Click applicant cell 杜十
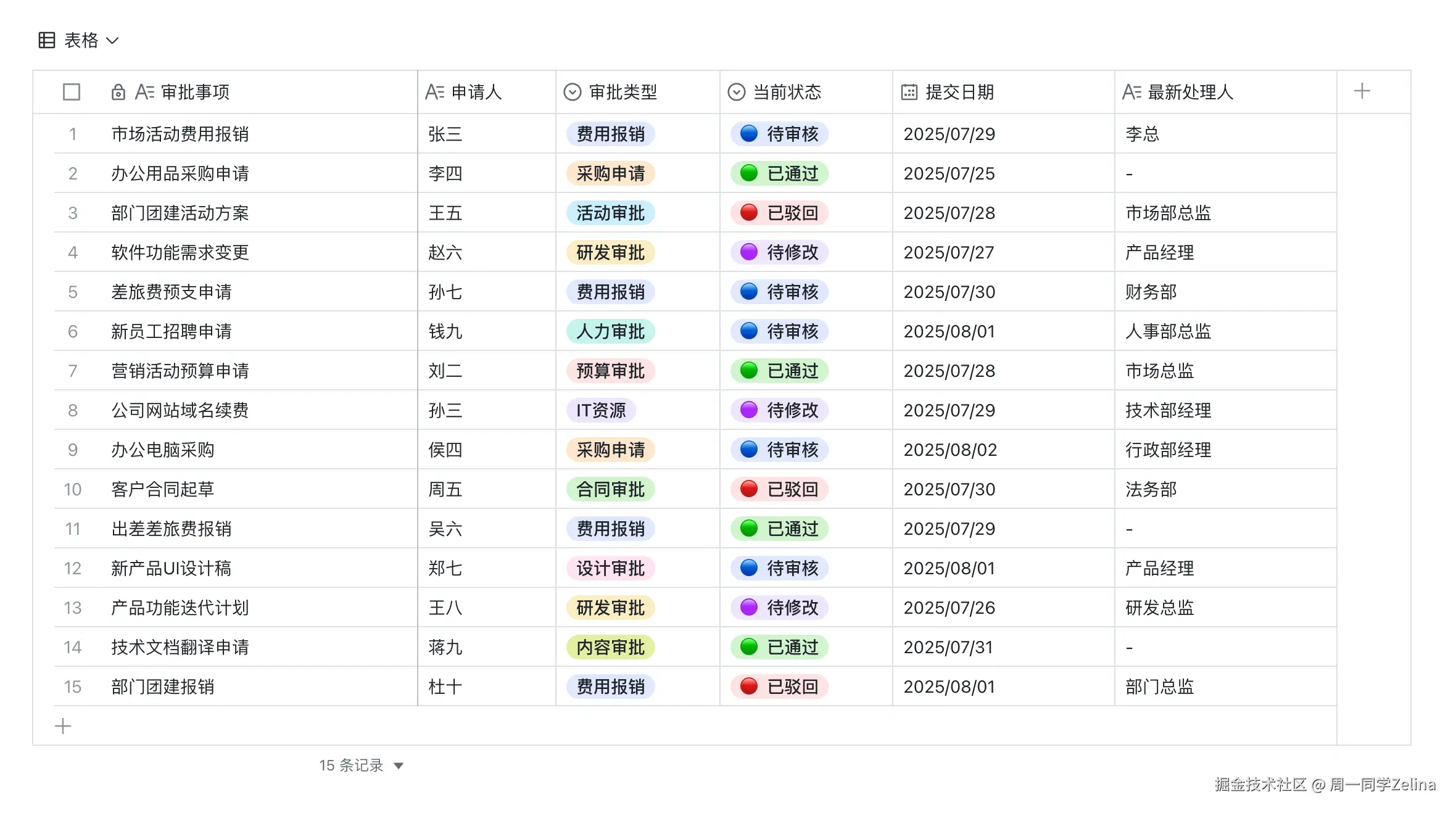The image size is (1456, 813). (x=487, y=687)
